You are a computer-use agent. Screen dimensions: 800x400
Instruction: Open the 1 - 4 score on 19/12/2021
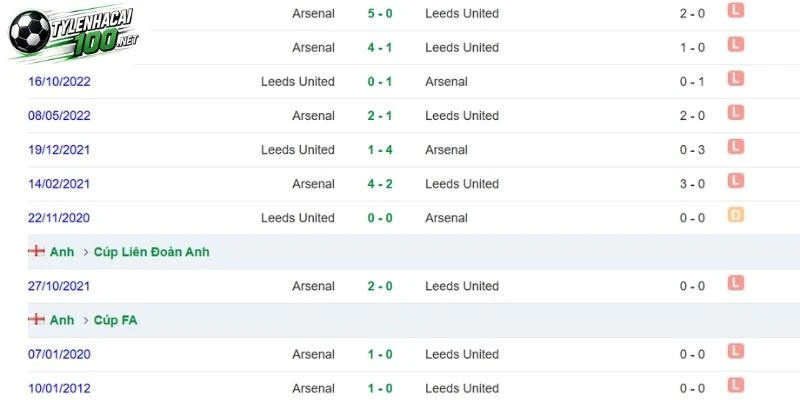click(380, 149)
